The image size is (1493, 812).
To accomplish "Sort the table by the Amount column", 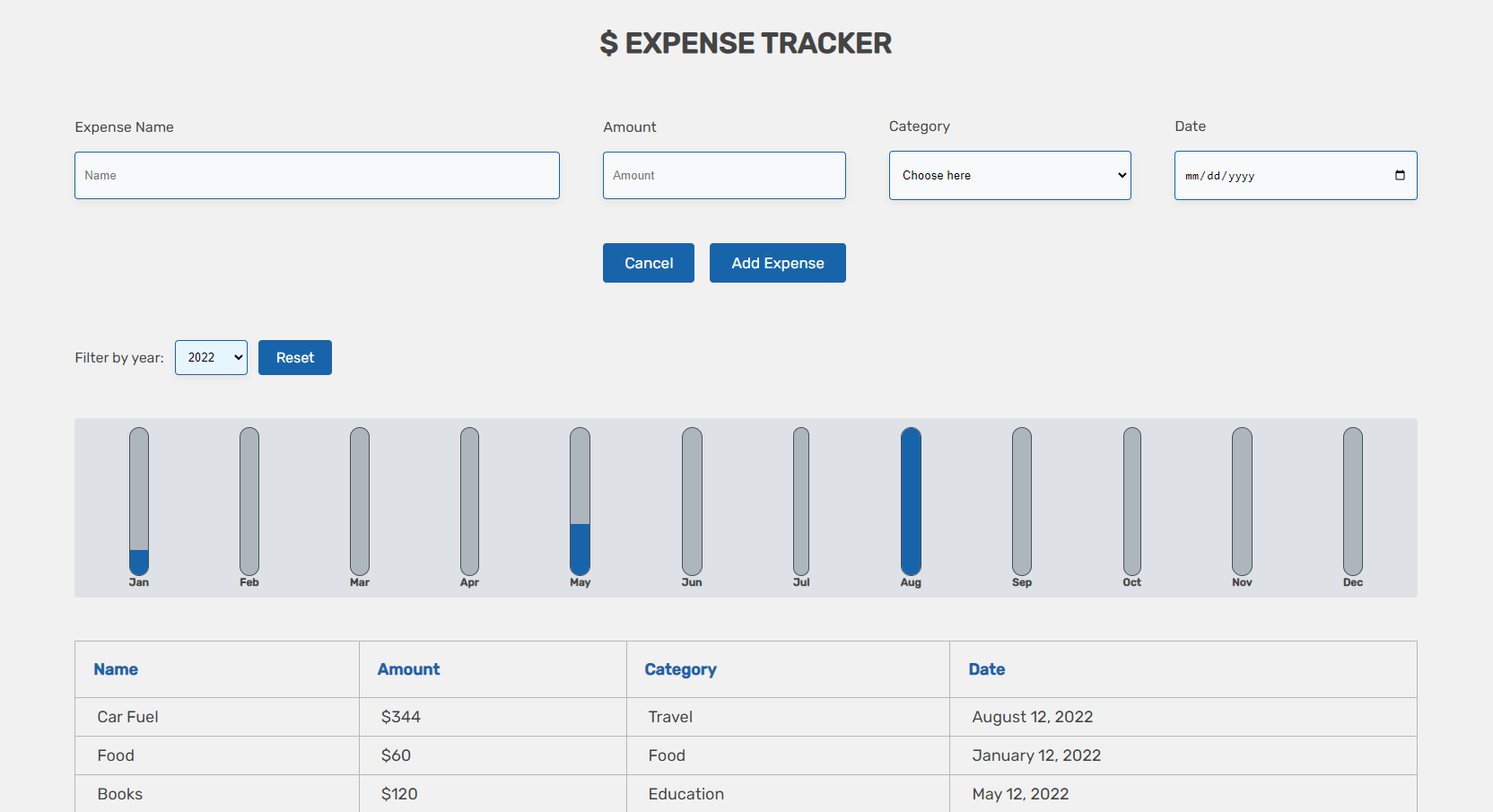I will click(x=408, y=669).
